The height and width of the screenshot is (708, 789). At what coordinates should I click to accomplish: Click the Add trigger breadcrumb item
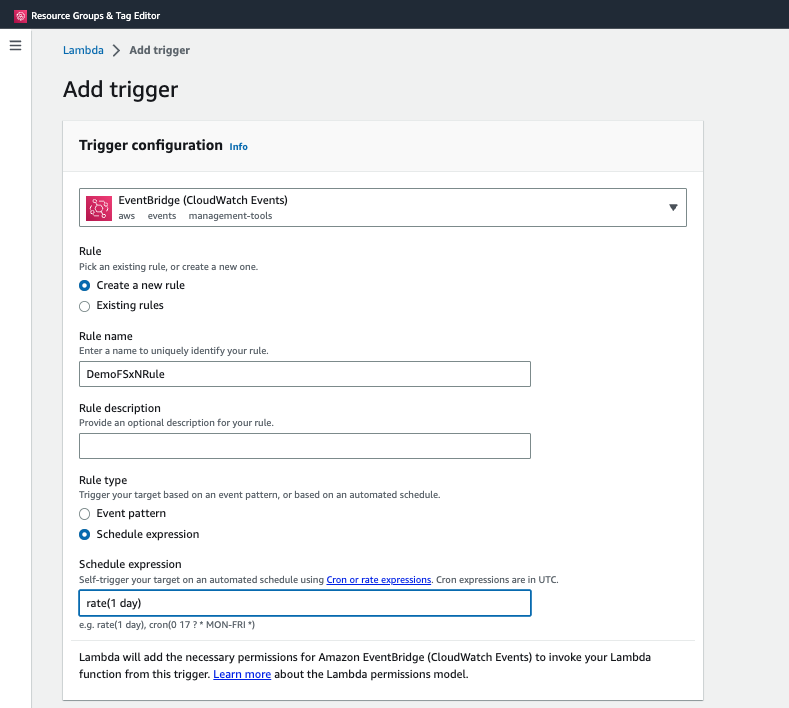[x=159, y=50]
